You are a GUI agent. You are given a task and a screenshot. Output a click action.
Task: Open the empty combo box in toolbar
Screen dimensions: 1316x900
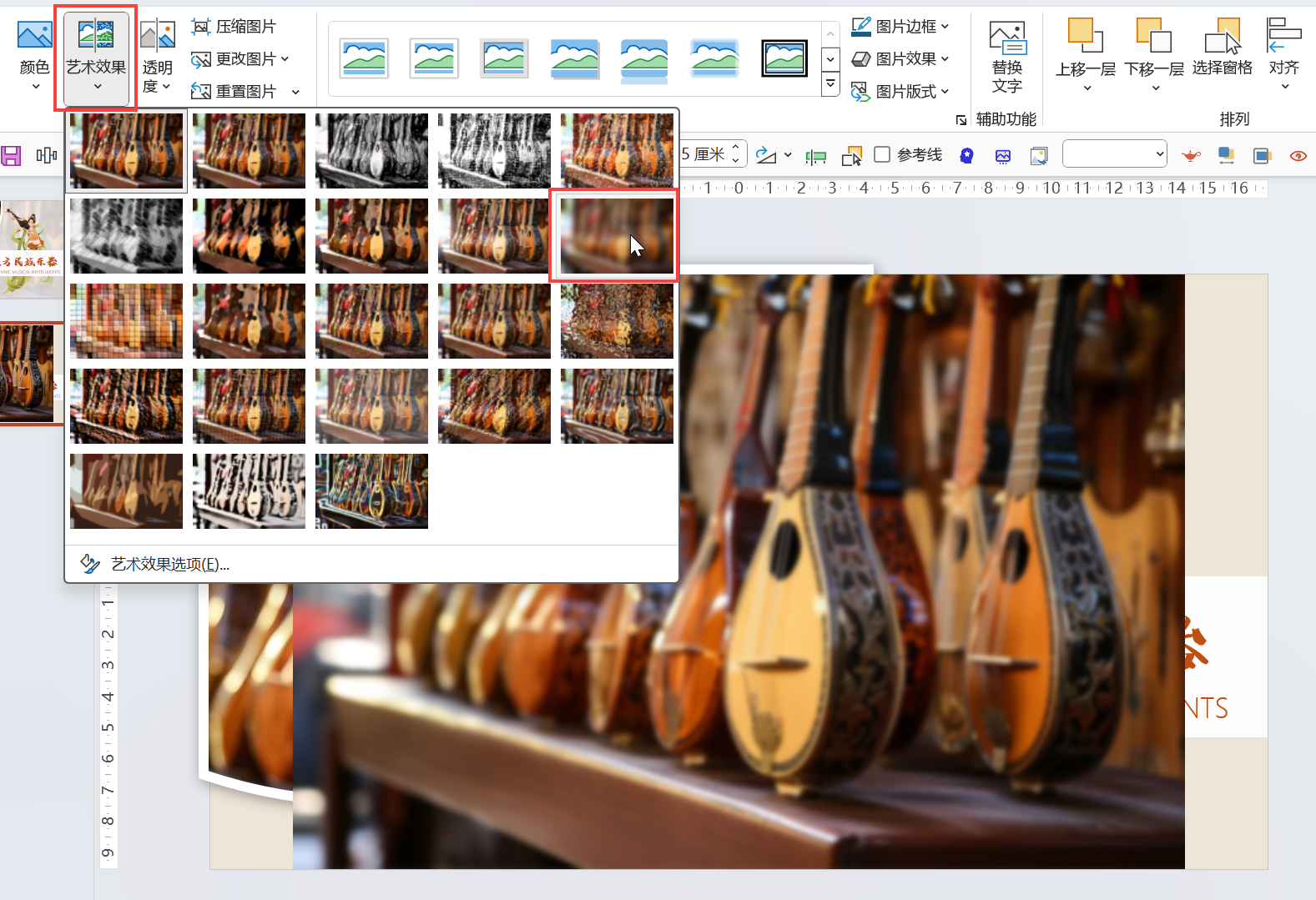(1114, 153)
